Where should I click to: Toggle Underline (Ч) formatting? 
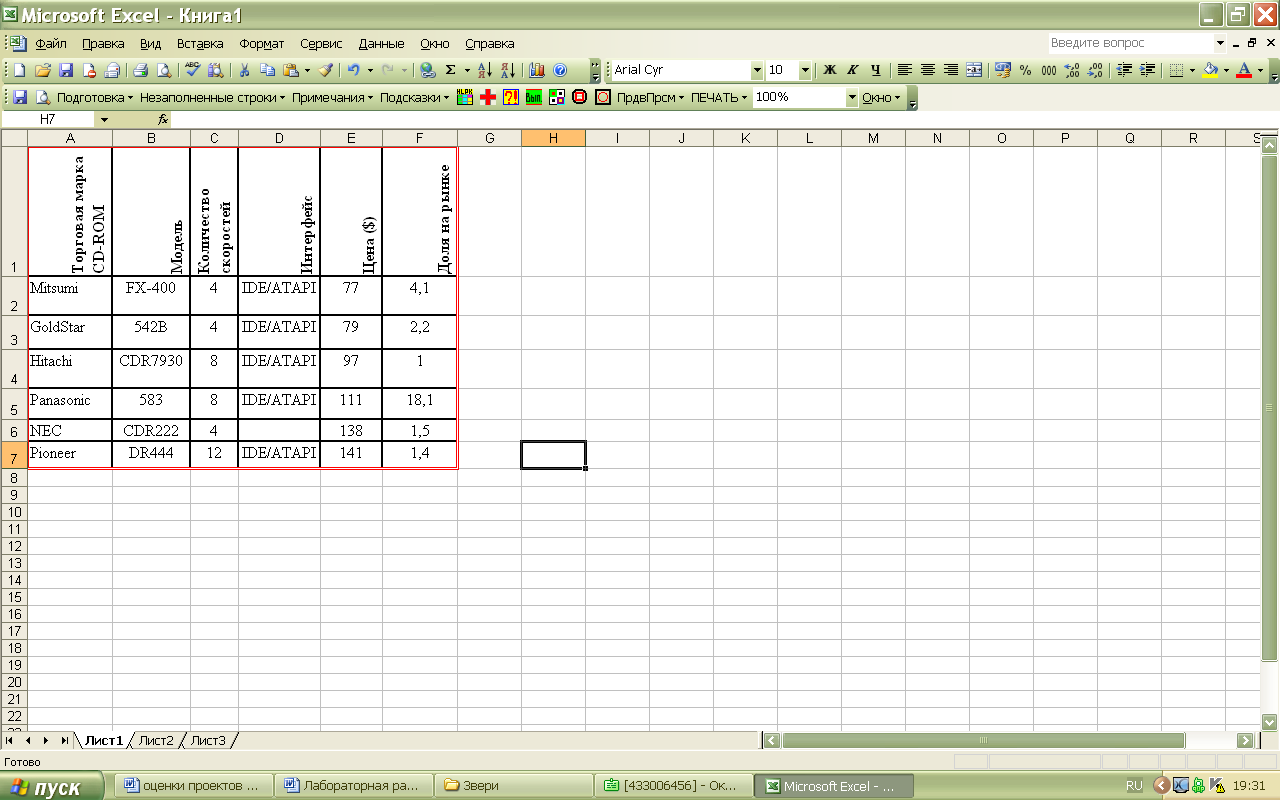click(x=876, y=70)
